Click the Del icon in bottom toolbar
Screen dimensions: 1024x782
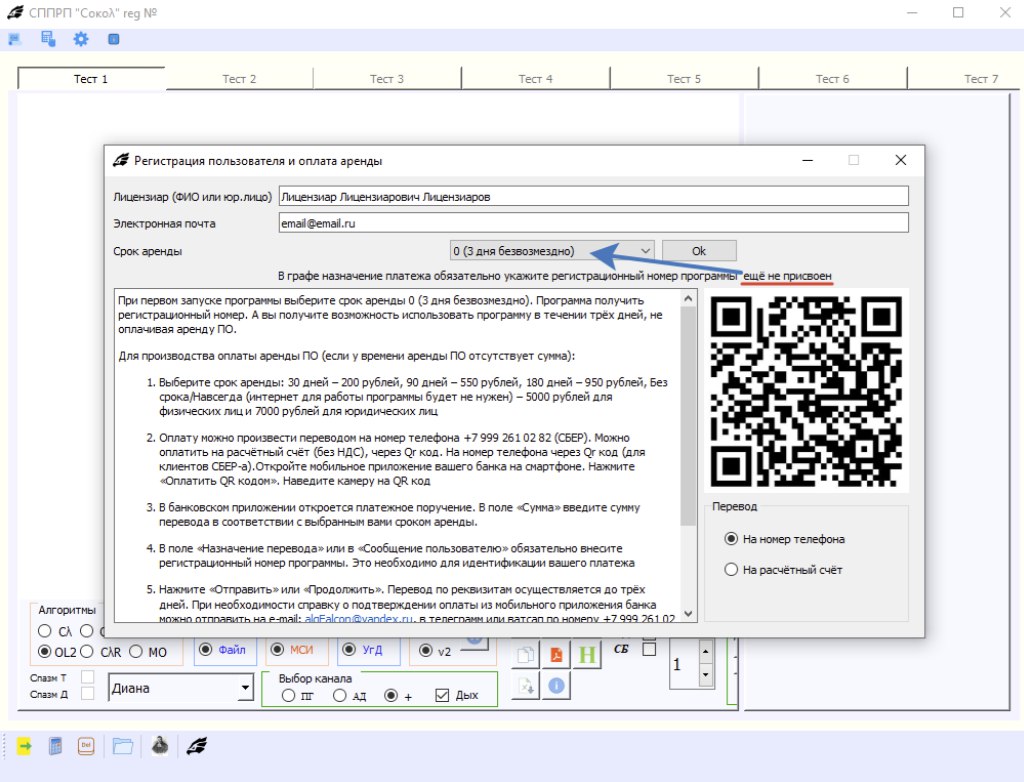[86, 745]
